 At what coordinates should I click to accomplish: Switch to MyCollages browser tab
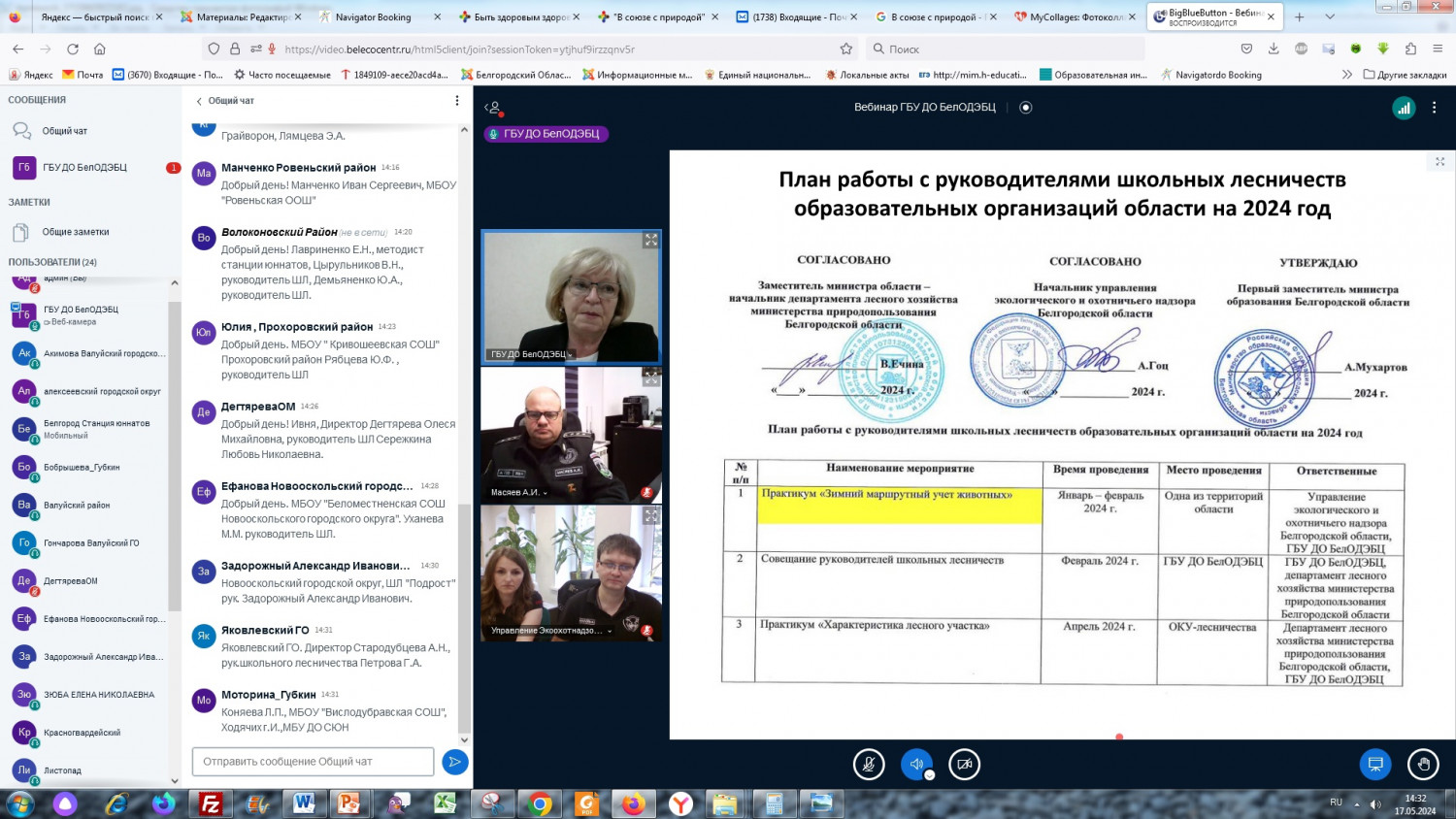point(1074,16)
